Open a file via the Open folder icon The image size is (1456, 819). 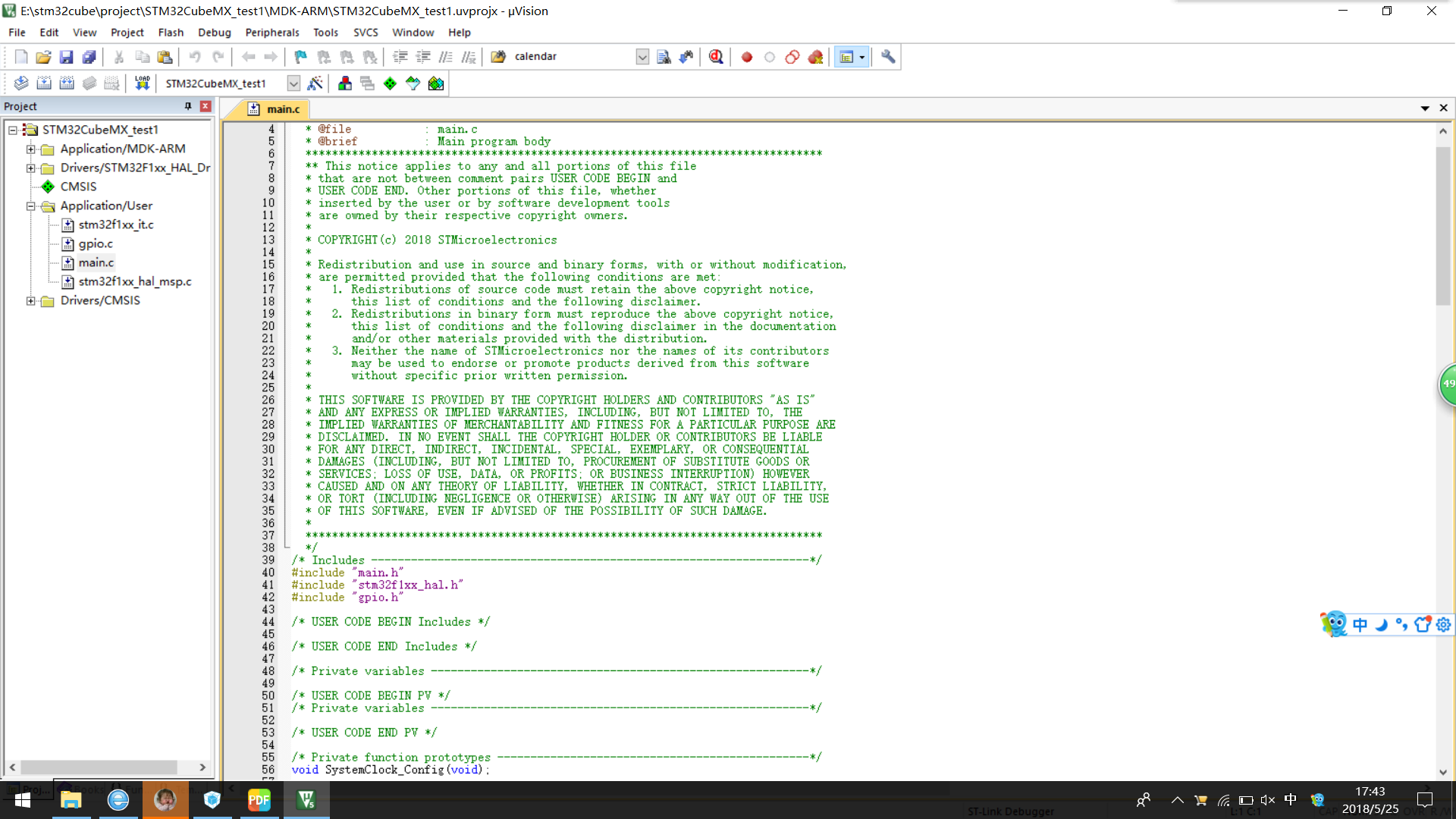43,57
